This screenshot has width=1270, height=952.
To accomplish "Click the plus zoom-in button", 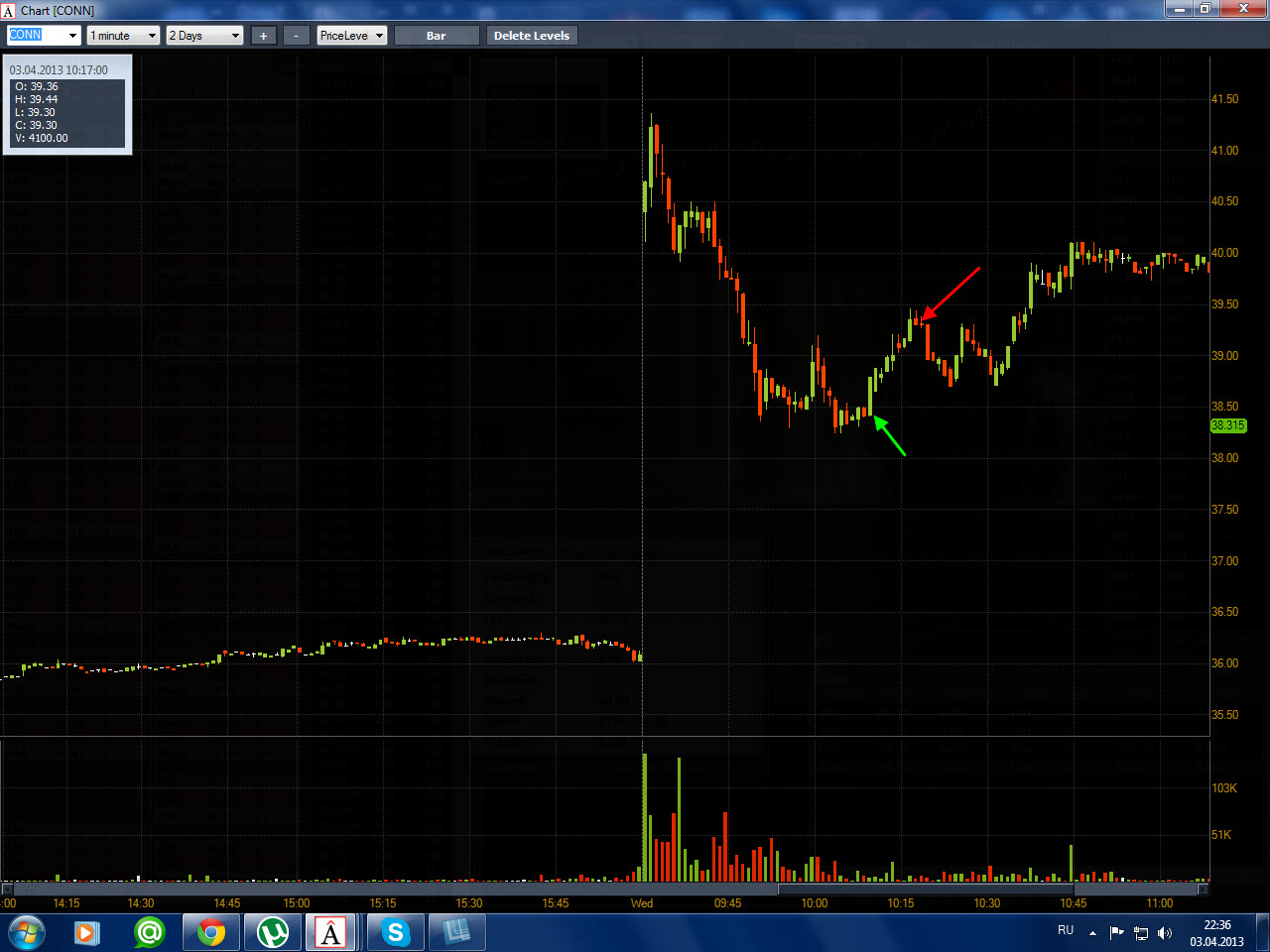I will pos(263,36).
